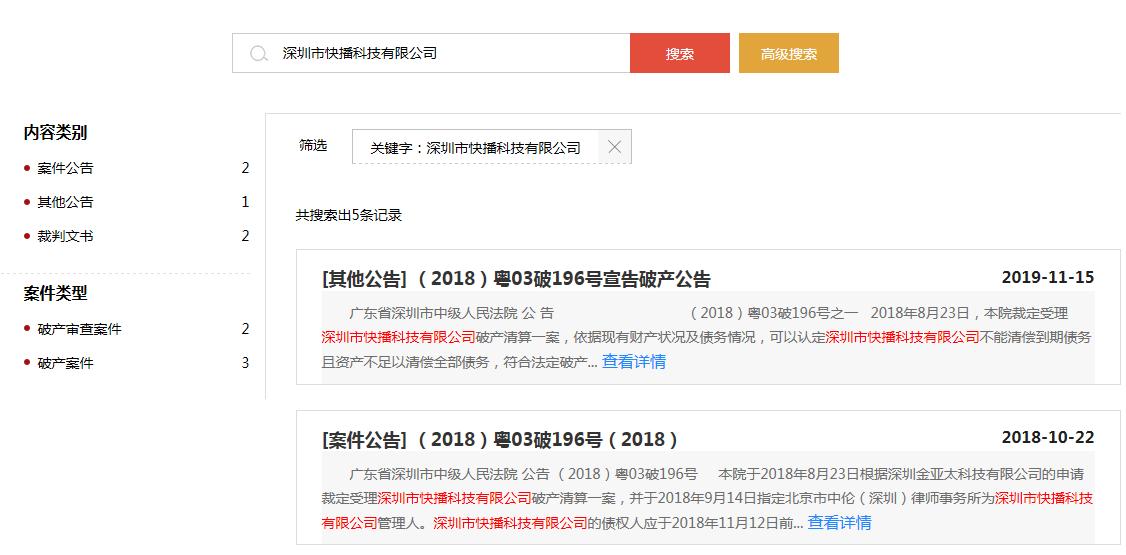The height and width of the screenshot is (555, 1126).
Task: Click the red 搜索 button
Action: click(679, 53)
